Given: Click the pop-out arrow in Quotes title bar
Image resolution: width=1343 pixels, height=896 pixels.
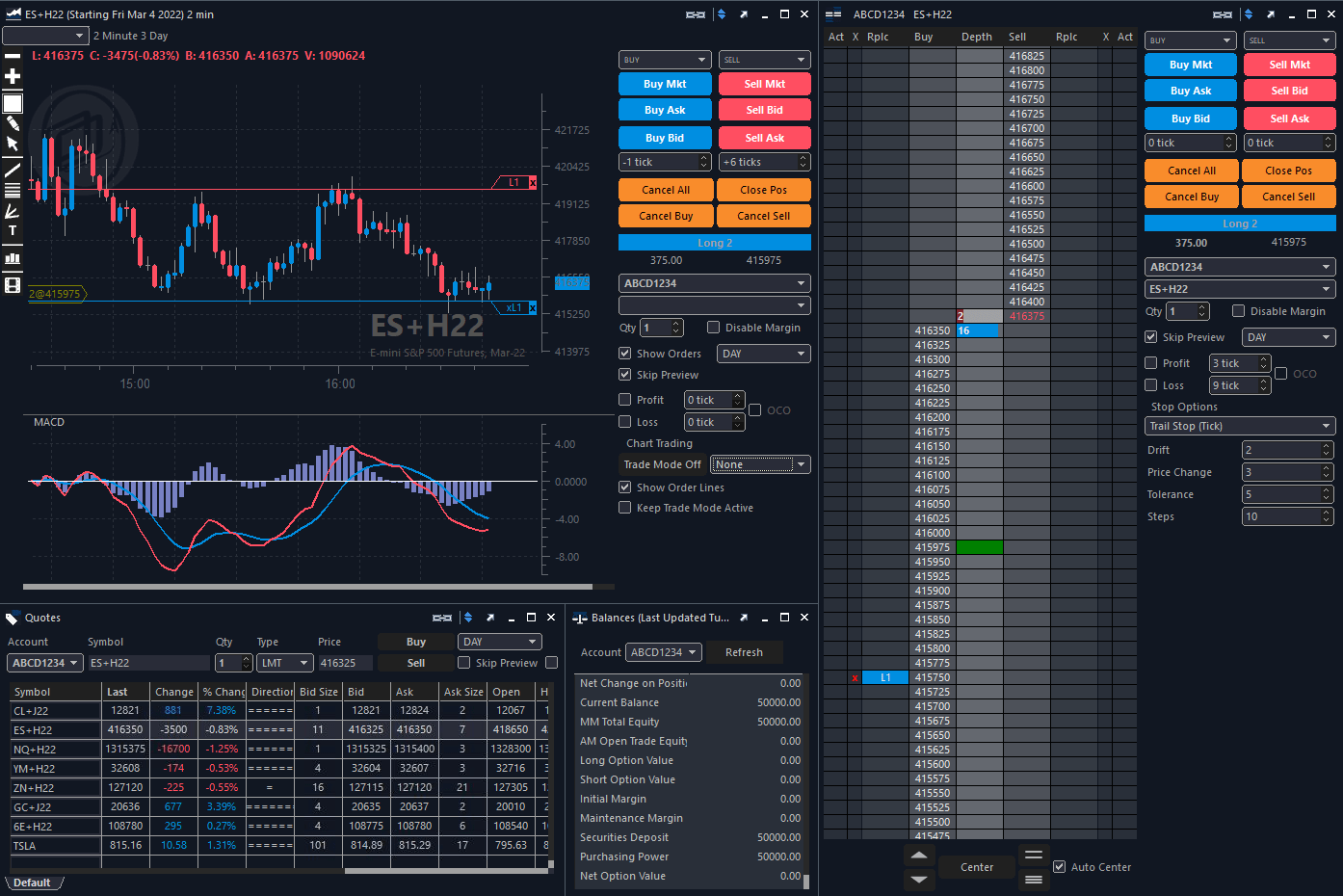Looking at the screenshot, I should 490,618.
